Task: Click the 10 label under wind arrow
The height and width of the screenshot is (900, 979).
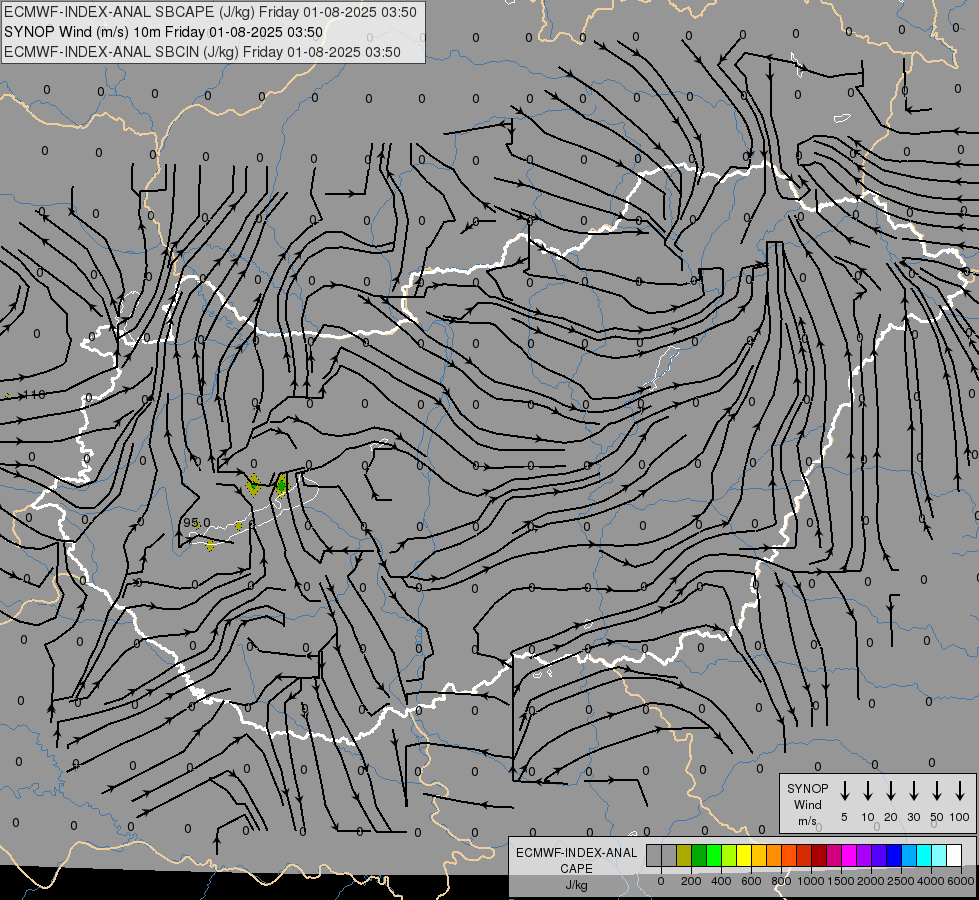Action: click(868, 817)
